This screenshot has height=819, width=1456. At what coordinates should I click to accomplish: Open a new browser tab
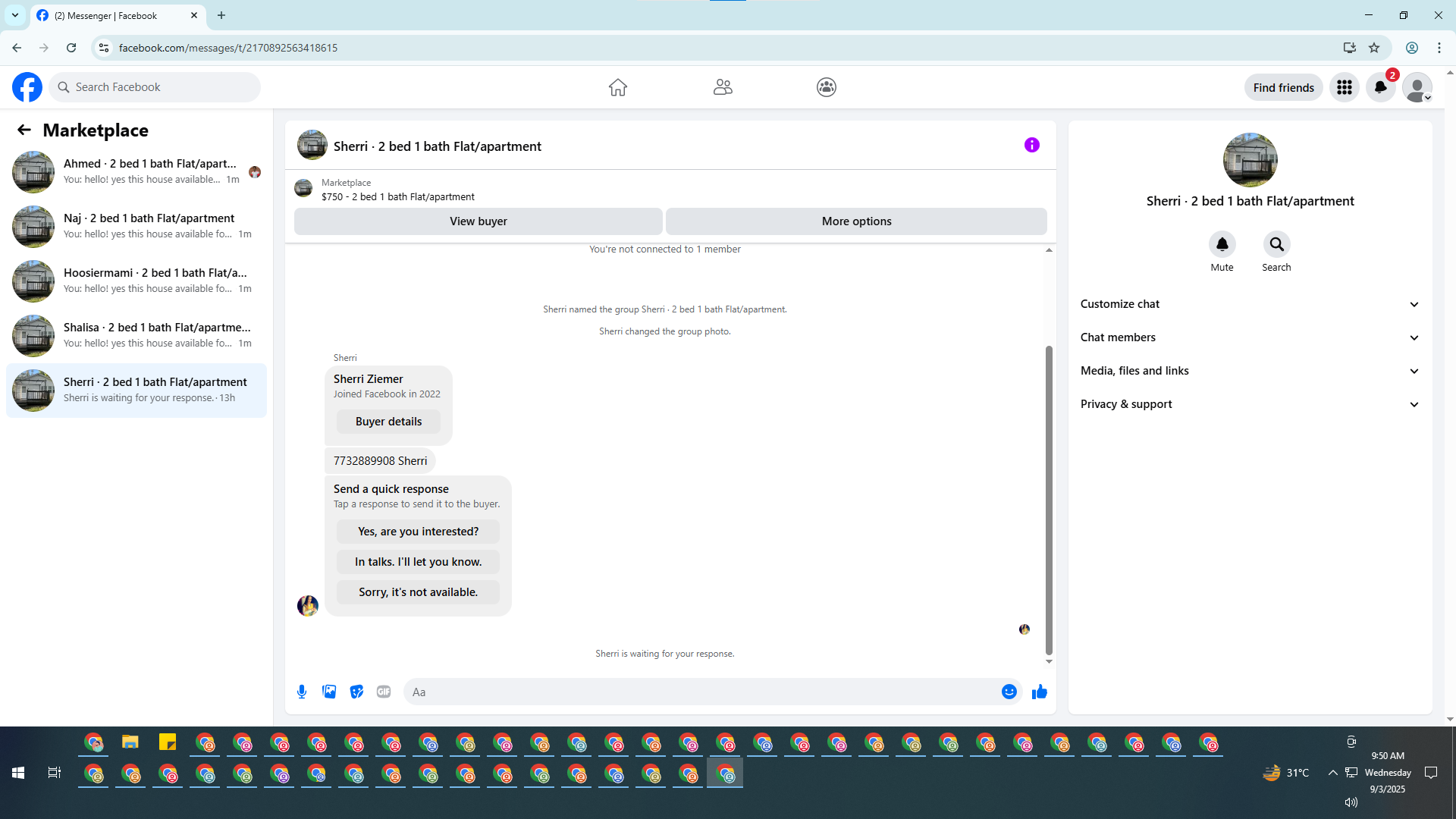(221, 15)
